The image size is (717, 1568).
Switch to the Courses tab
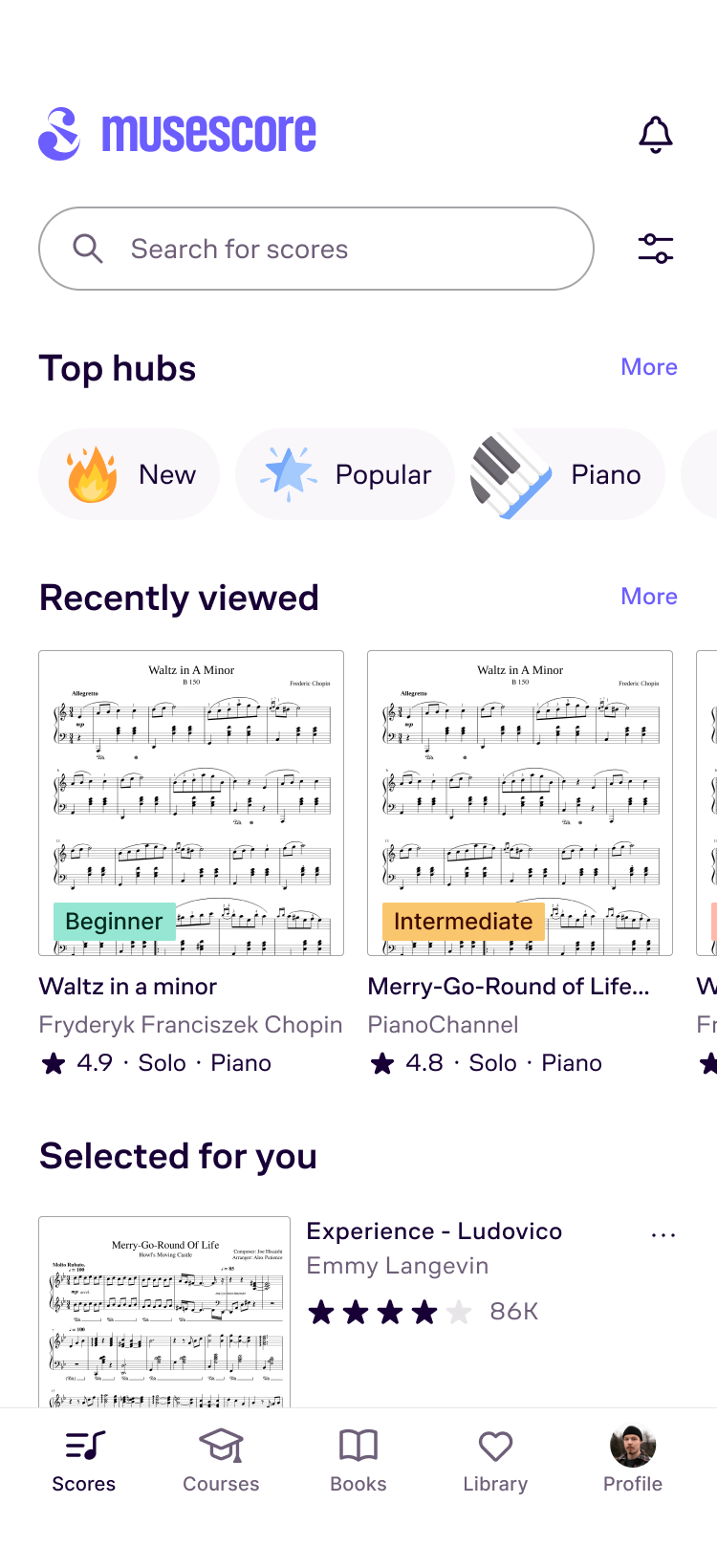(x=221, y=1459)
